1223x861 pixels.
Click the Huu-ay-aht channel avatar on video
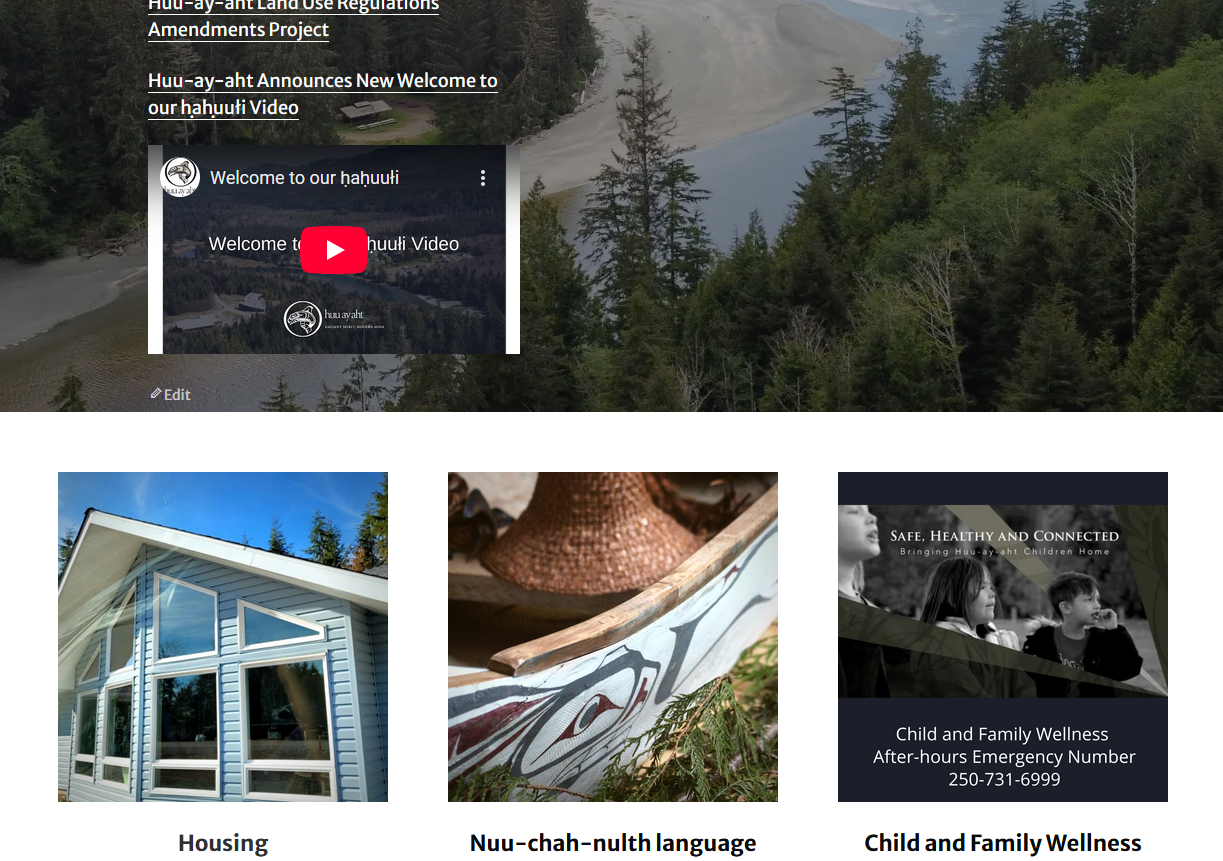(x=181, y=177)
